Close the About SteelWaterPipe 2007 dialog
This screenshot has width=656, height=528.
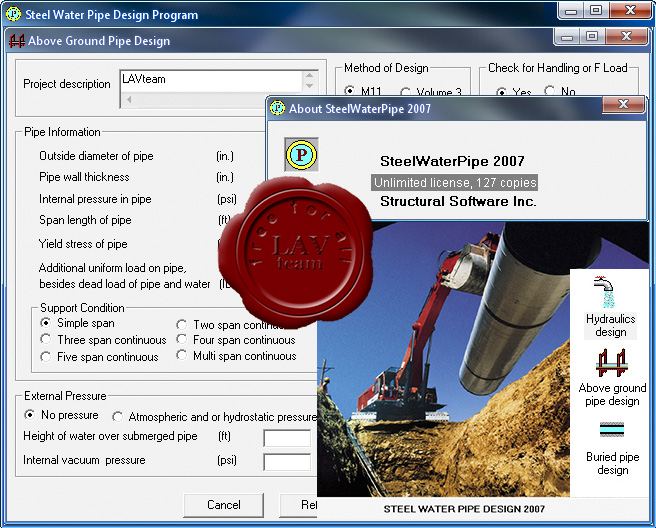[x=623, y=104]
